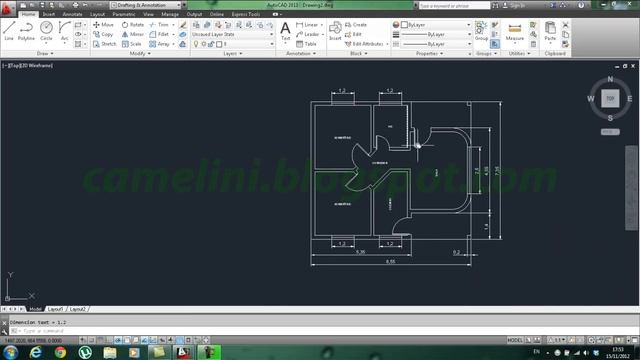The image size is (640, 360).
Task: Click the Paste clipboard button
Action: tap(550, 31)
